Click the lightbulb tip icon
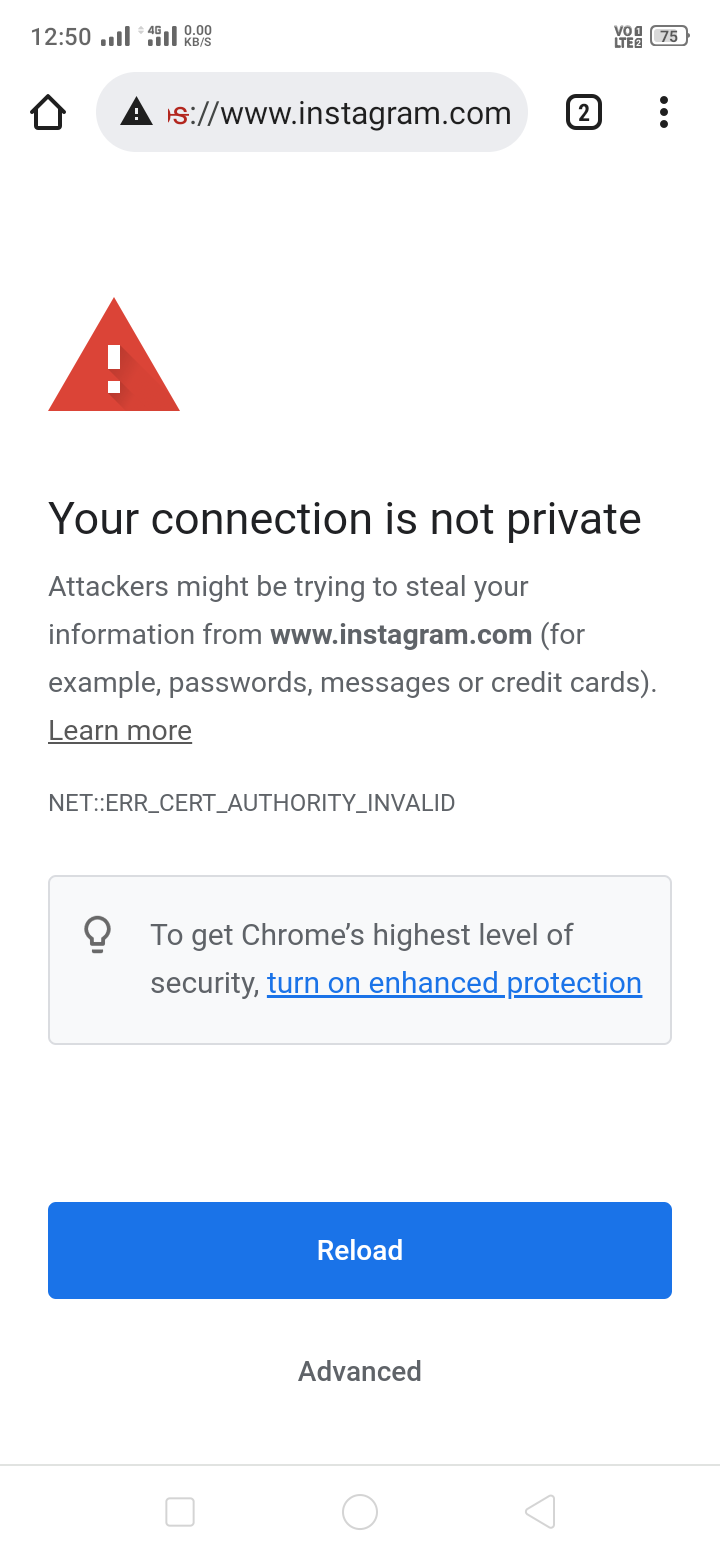The height and width of the screenshot is (1560, 720). [x=97, y=935]
